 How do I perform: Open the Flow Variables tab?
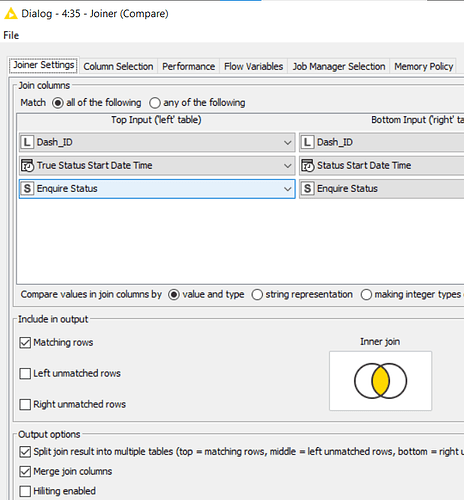[253, 66]
